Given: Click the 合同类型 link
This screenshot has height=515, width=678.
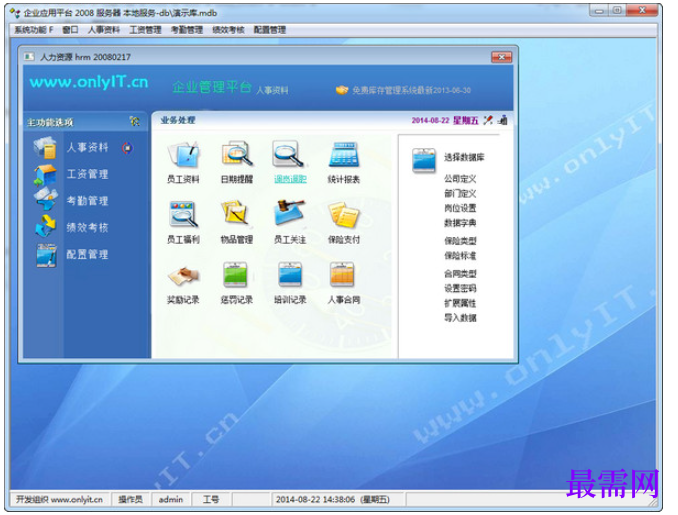Looking at the screenshot, I should (x=460, y=274).
